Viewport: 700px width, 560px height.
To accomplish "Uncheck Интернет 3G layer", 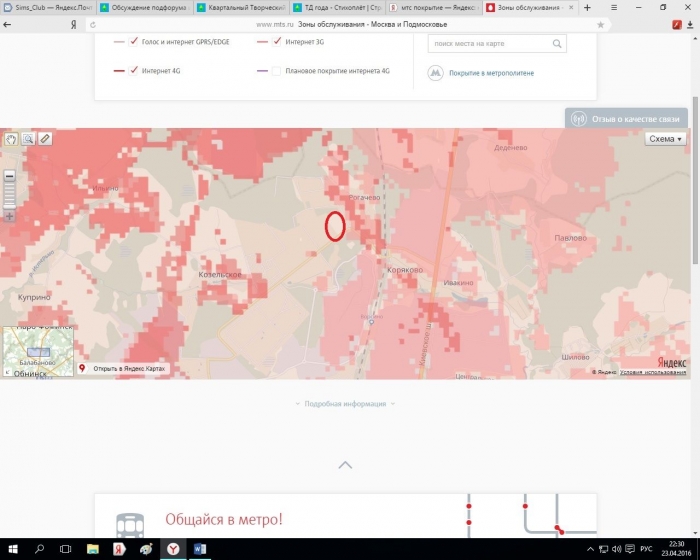I will click(x=277, y=42).
